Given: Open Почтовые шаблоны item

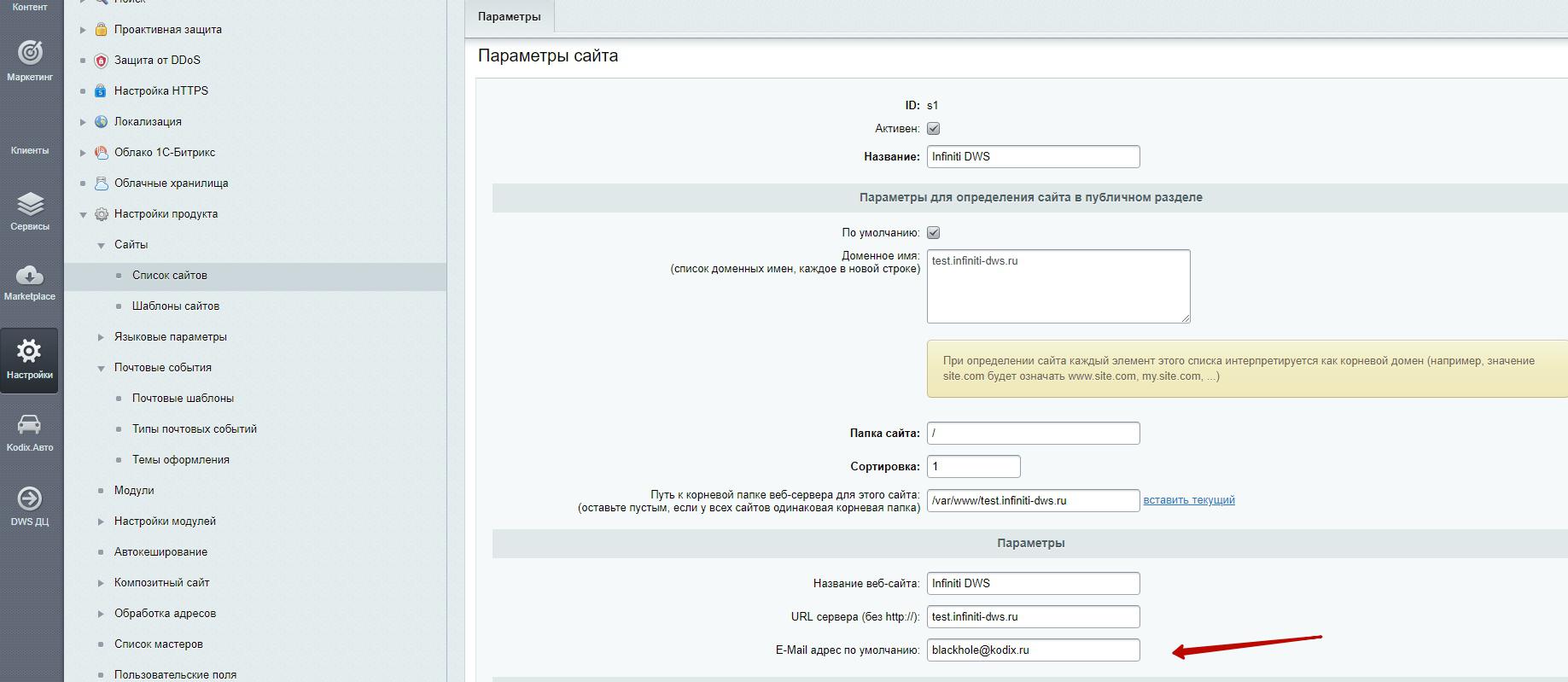Looking at the screenshot, I should (x=183, y=398).
